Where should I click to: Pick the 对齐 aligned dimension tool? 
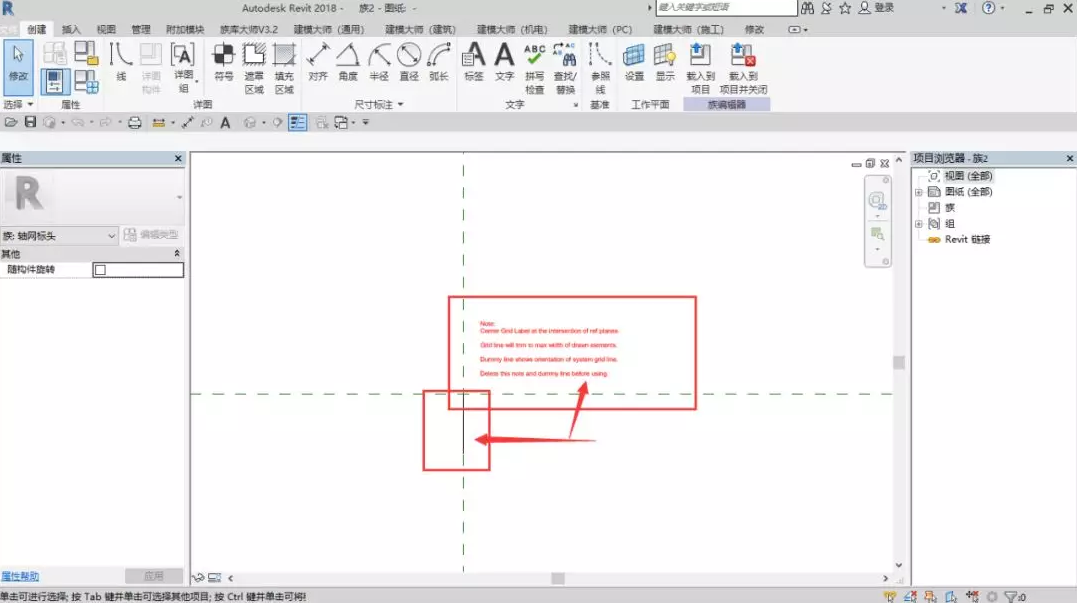pos(318,61)
